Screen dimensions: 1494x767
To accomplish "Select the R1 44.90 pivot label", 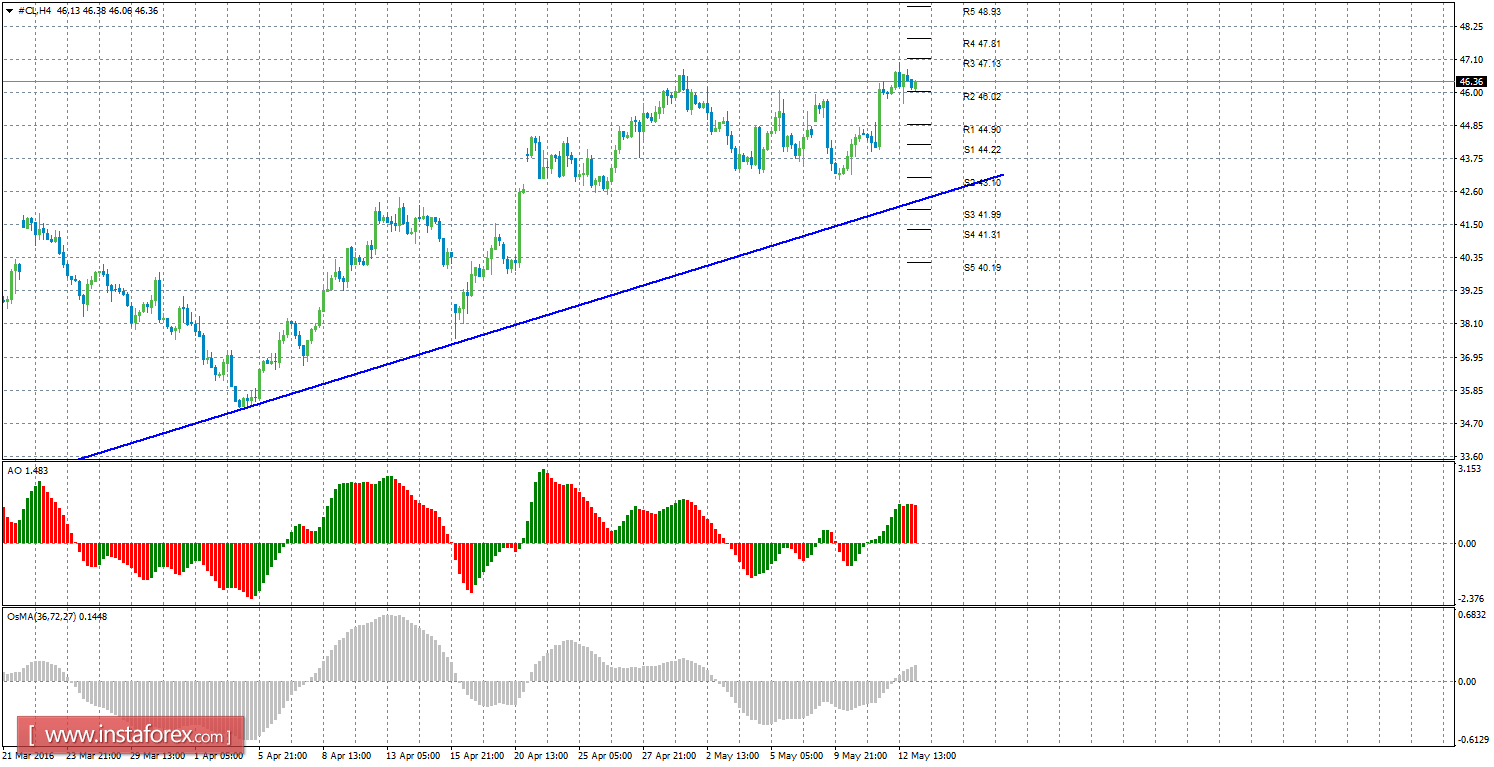I will coord(981,130).
